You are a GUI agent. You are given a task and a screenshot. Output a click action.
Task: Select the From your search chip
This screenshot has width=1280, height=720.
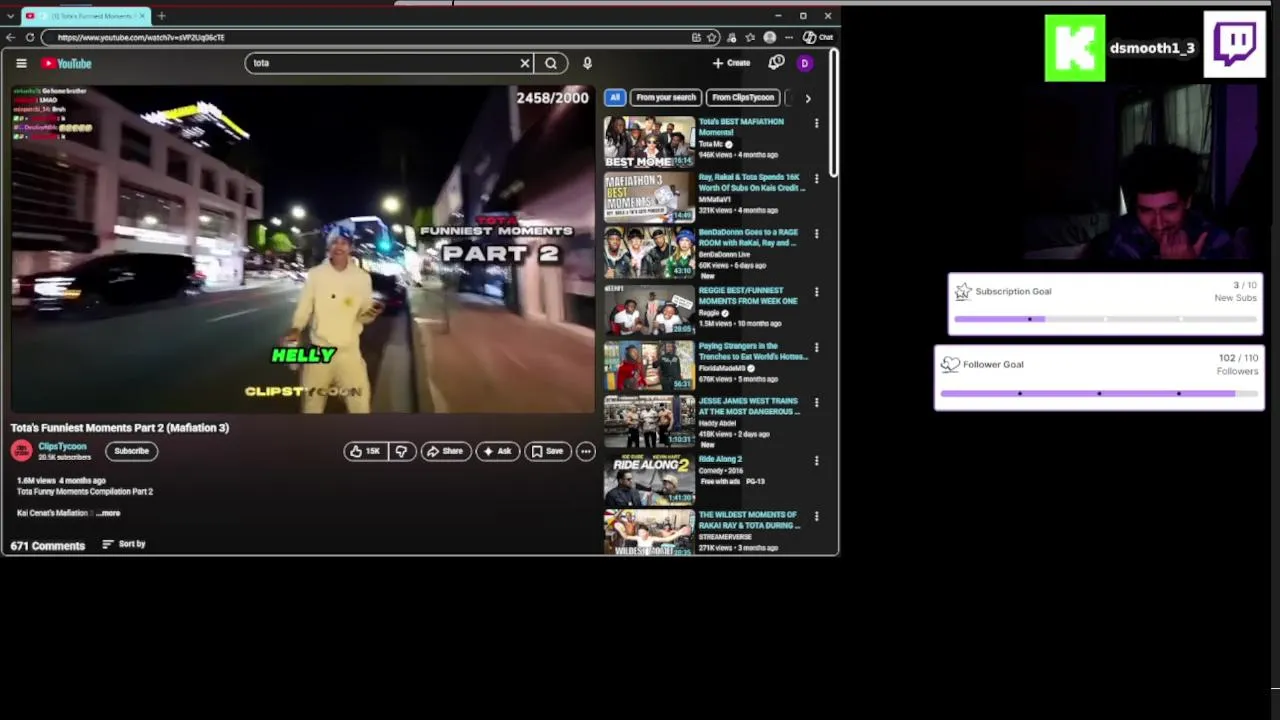(666, 97)
